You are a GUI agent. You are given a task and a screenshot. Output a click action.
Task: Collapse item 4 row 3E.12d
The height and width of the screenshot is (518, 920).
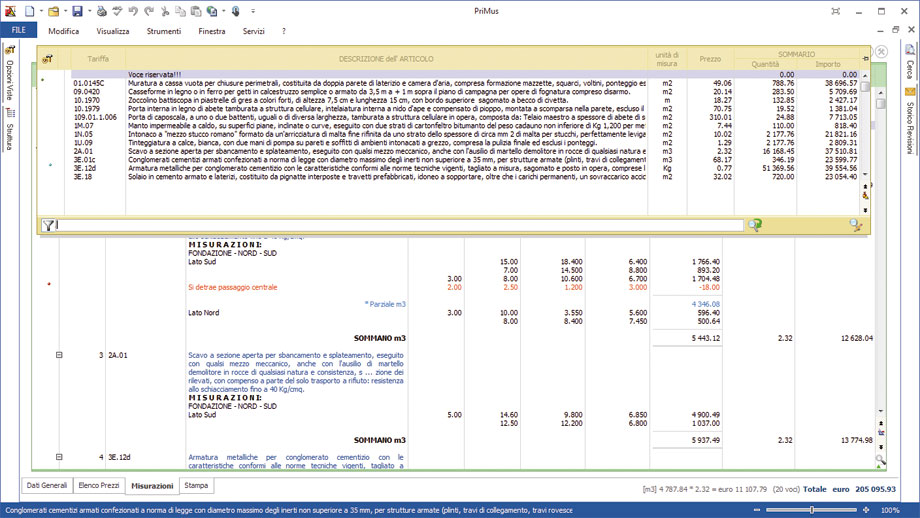coord(59,457)
